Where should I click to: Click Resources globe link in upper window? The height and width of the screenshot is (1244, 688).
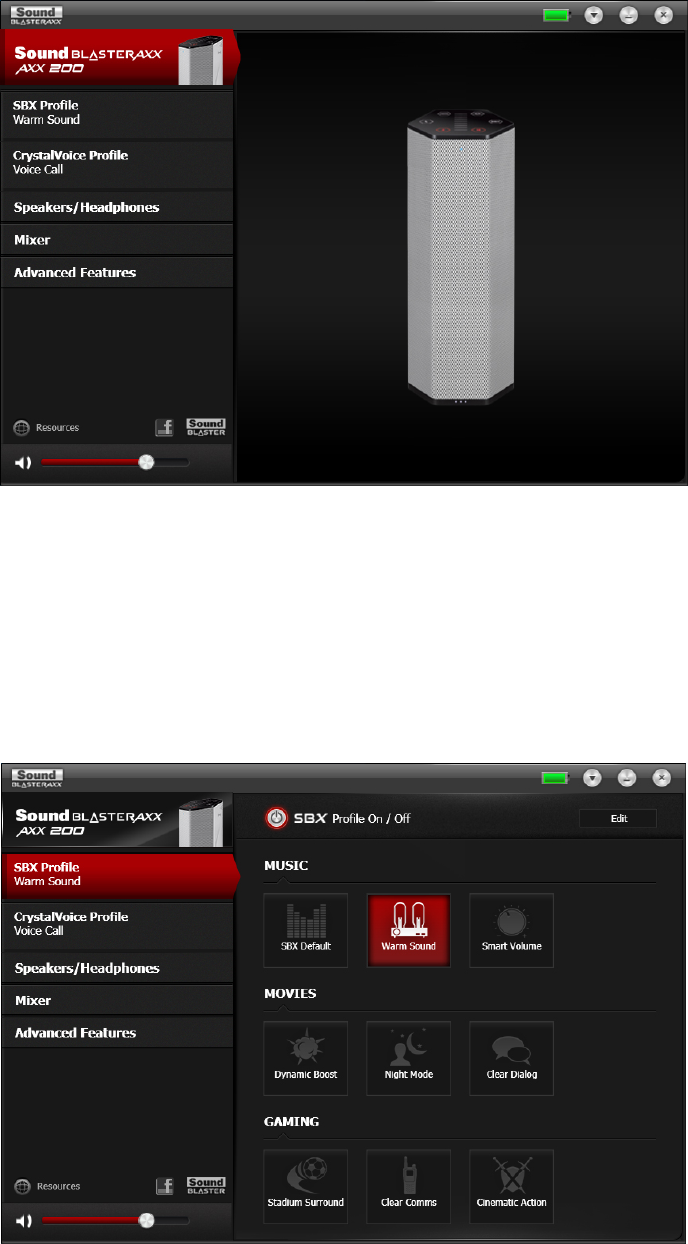(46, 428)
